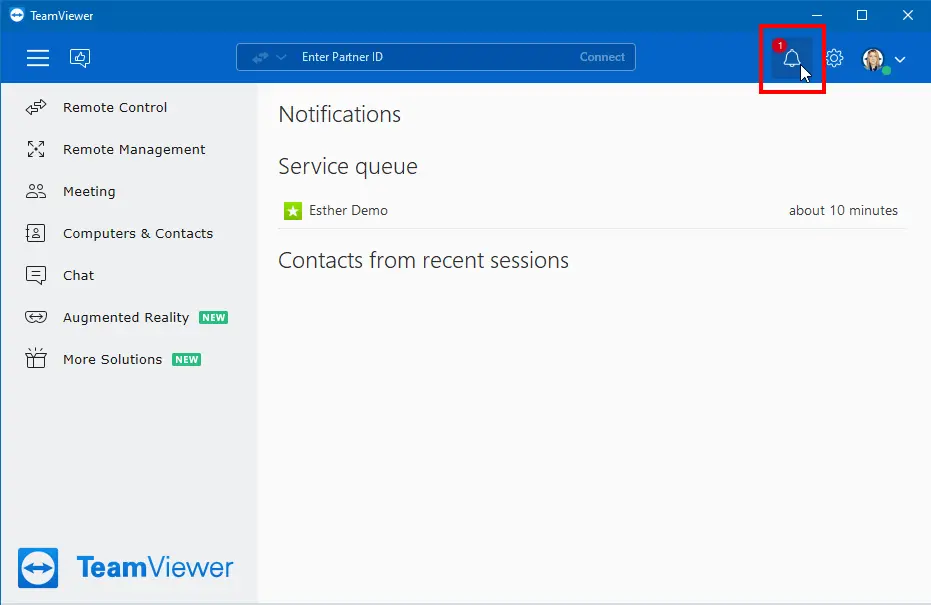This screenshot has width=931, height=605.
Task: Click the Service queue heading
Action: (x=348, y=167)
